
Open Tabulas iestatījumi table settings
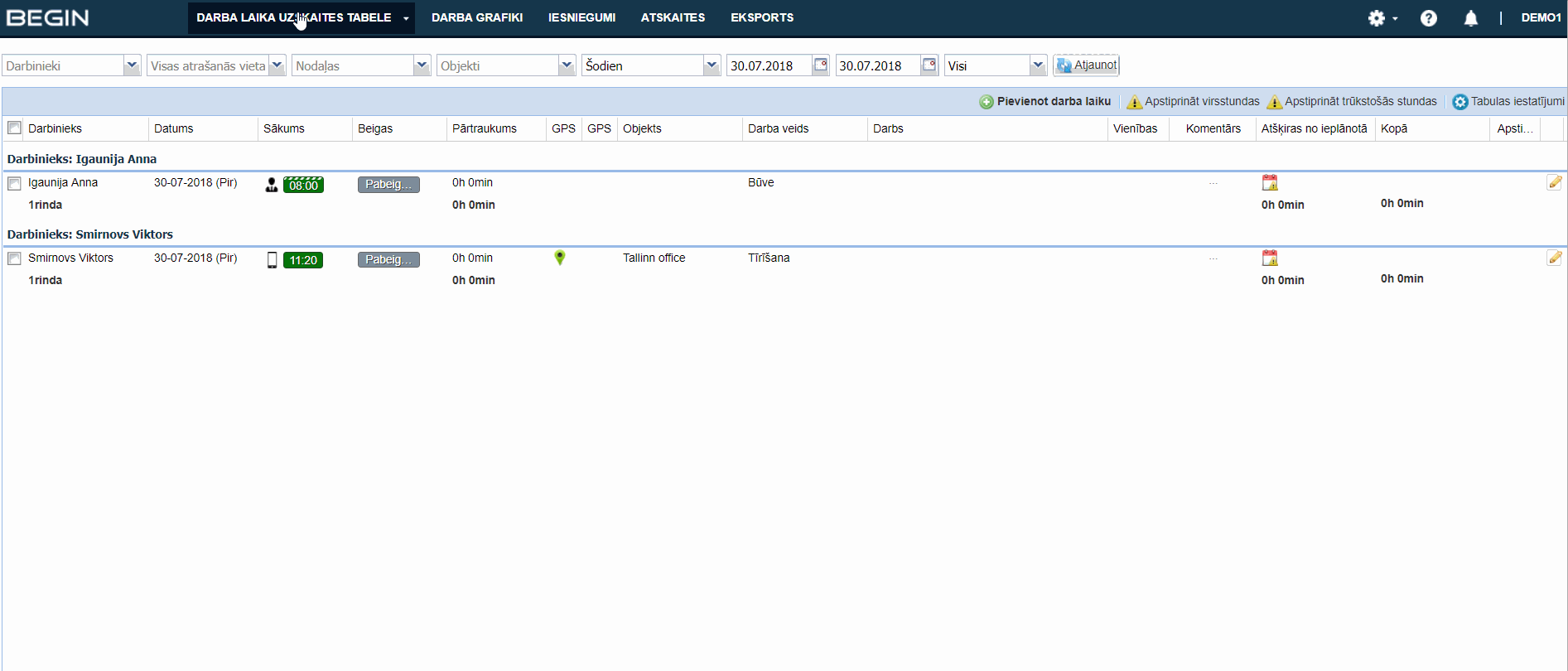[x=1508, y=101]
